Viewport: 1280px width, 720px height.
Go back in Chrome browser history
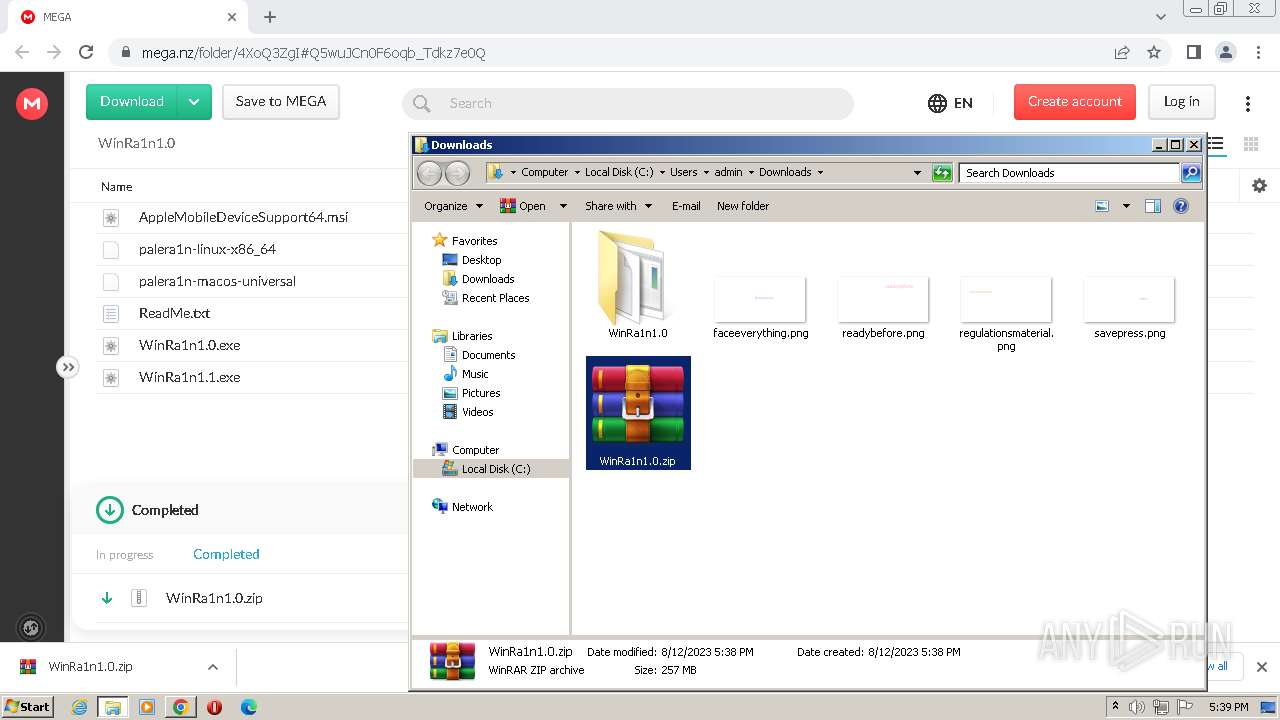[x=22, y=52]
